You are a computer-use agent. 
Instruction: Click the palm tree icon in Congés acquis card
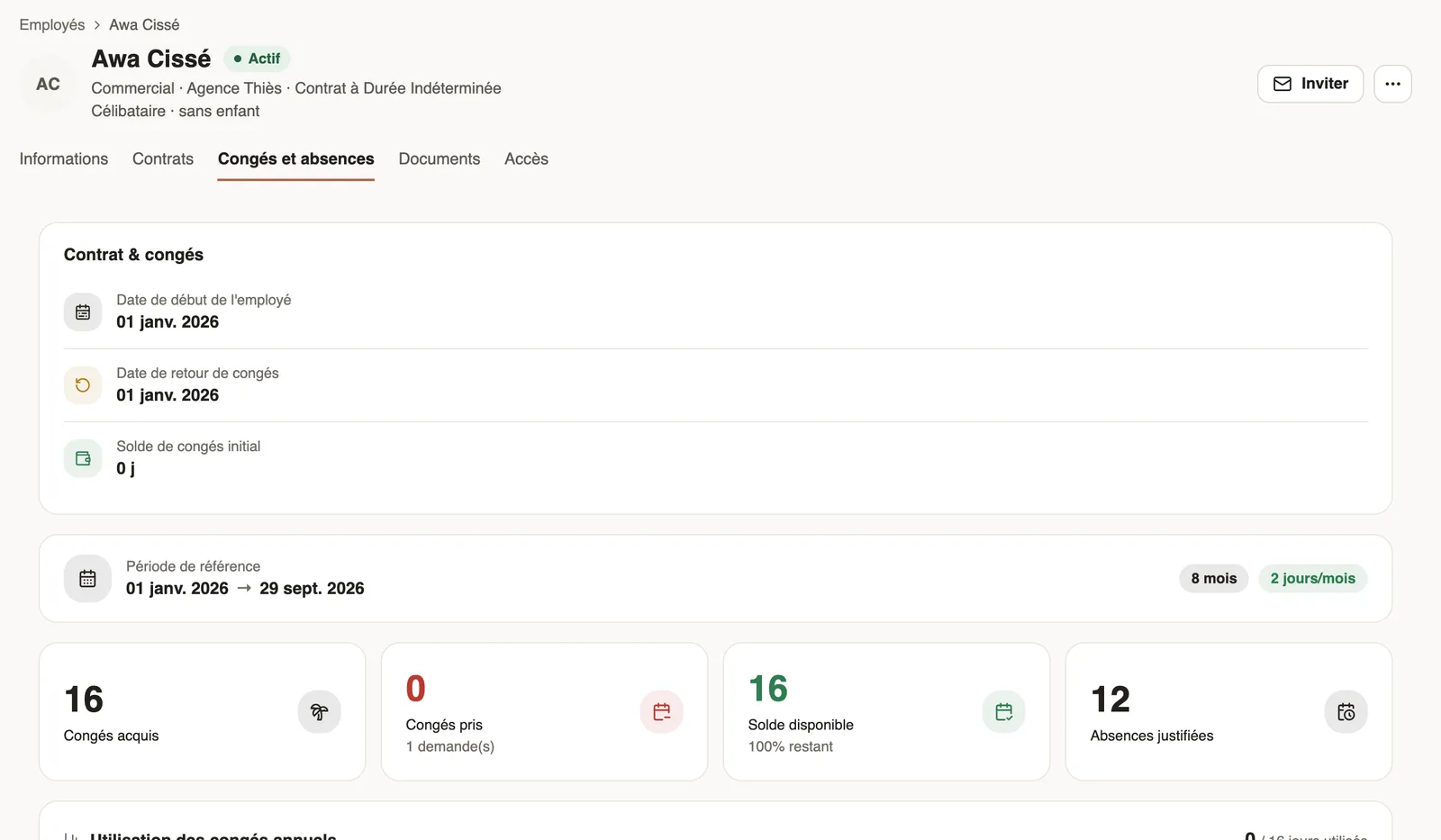tap(319, 712)
